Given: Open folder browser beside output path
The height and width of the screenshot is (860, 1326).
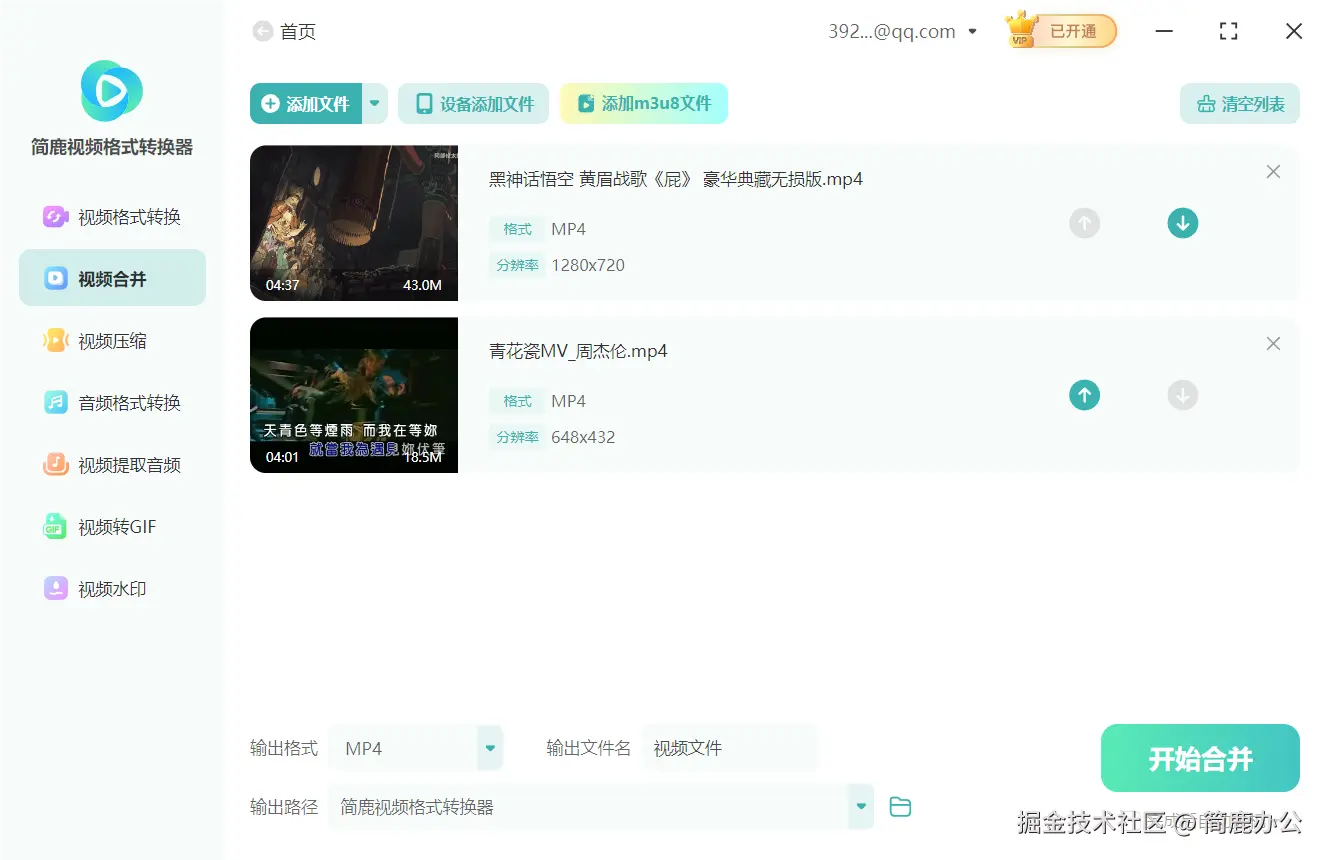Looking at the screenshot, I should tap(899, 806).
